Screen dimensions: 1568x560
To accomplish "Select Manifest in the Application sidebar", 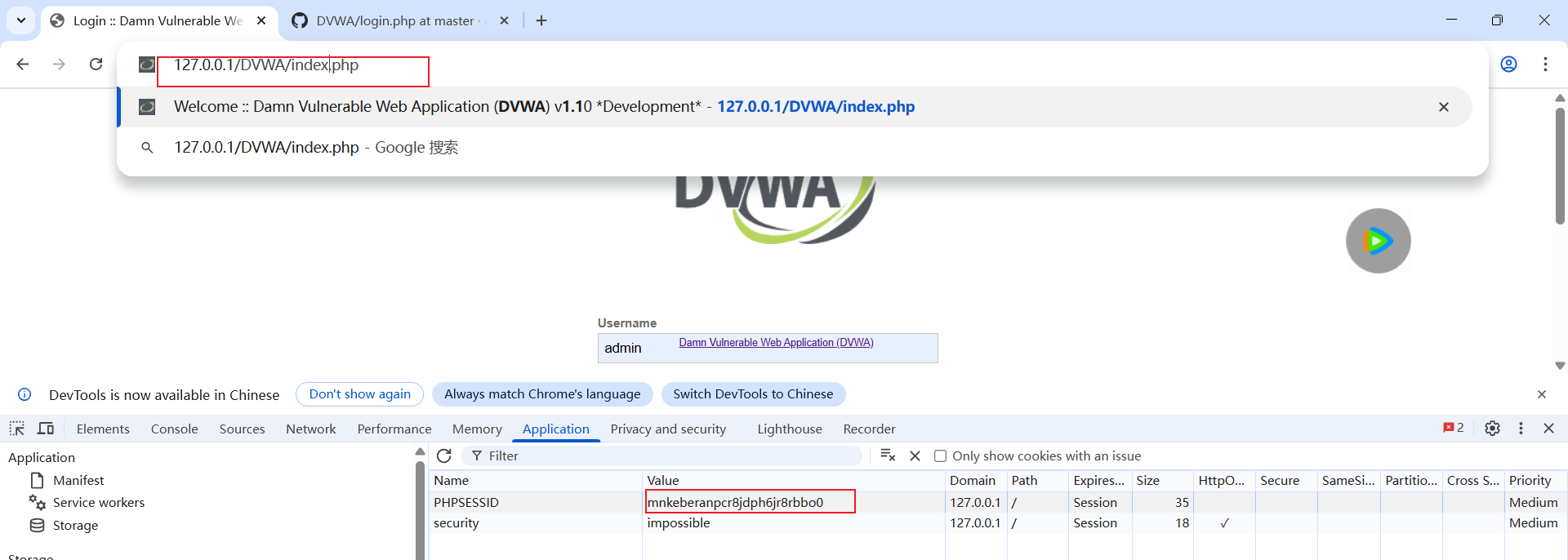I will tap(78, 481).
